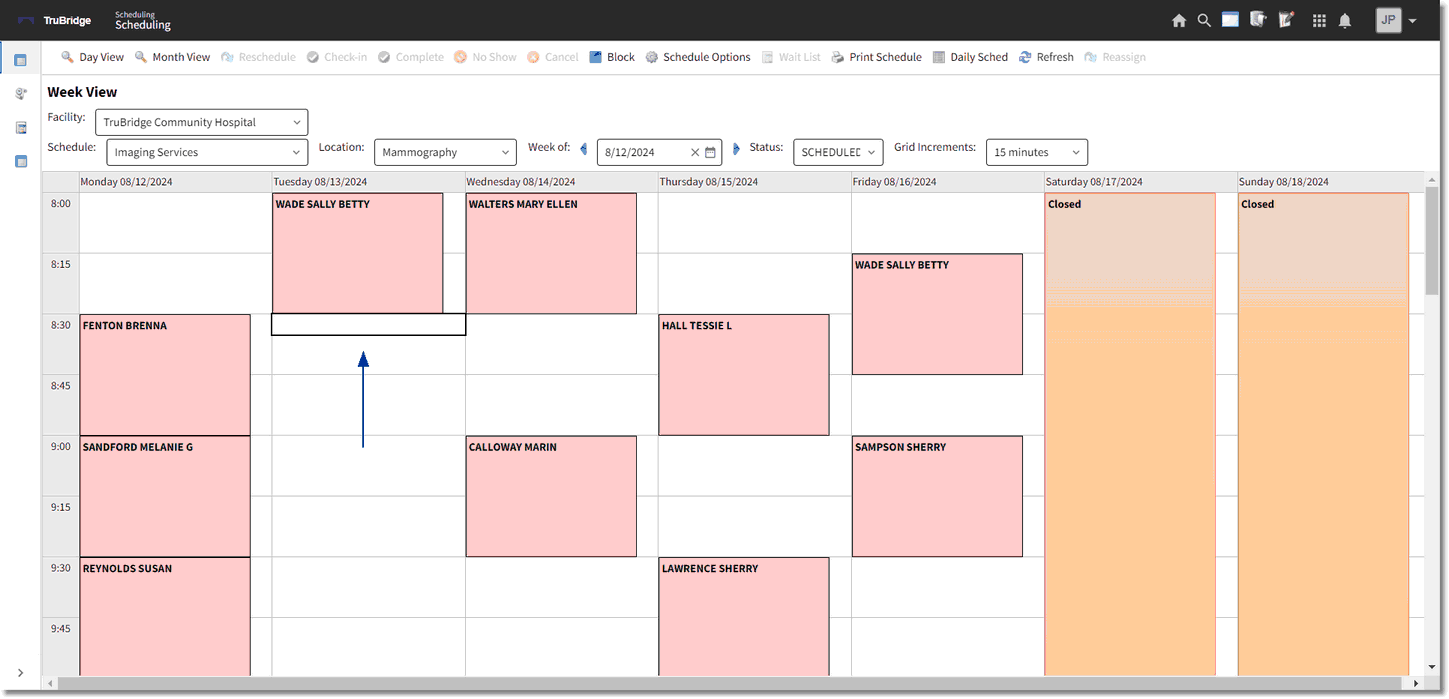Click the Reassign toolbar item
The height and width of the screenshot is (699, 1449).
pyautogui.click(x=1115, y=57)
